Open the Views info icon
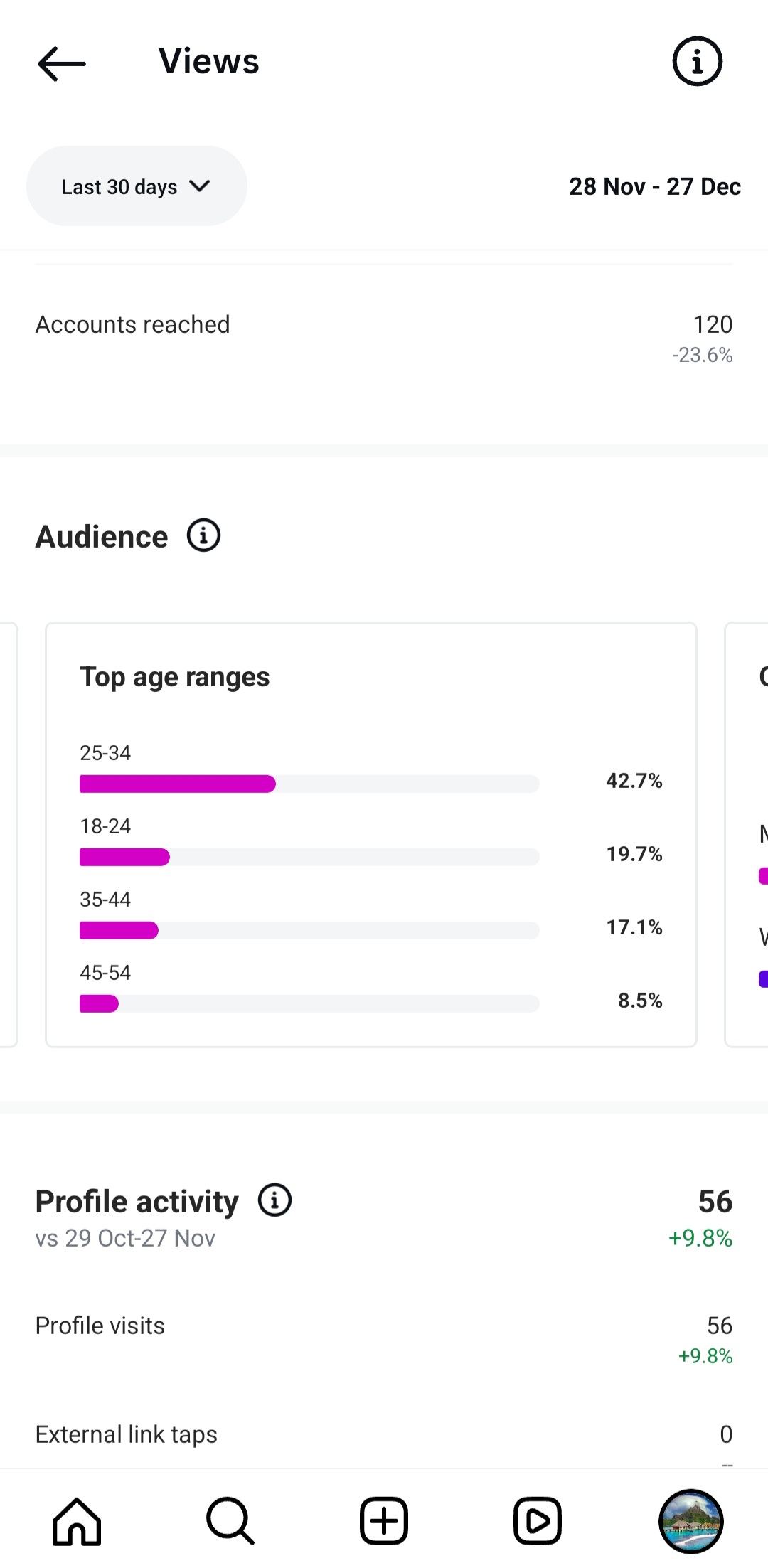The width and height of the screenshot is (768, 1568). 697,61
